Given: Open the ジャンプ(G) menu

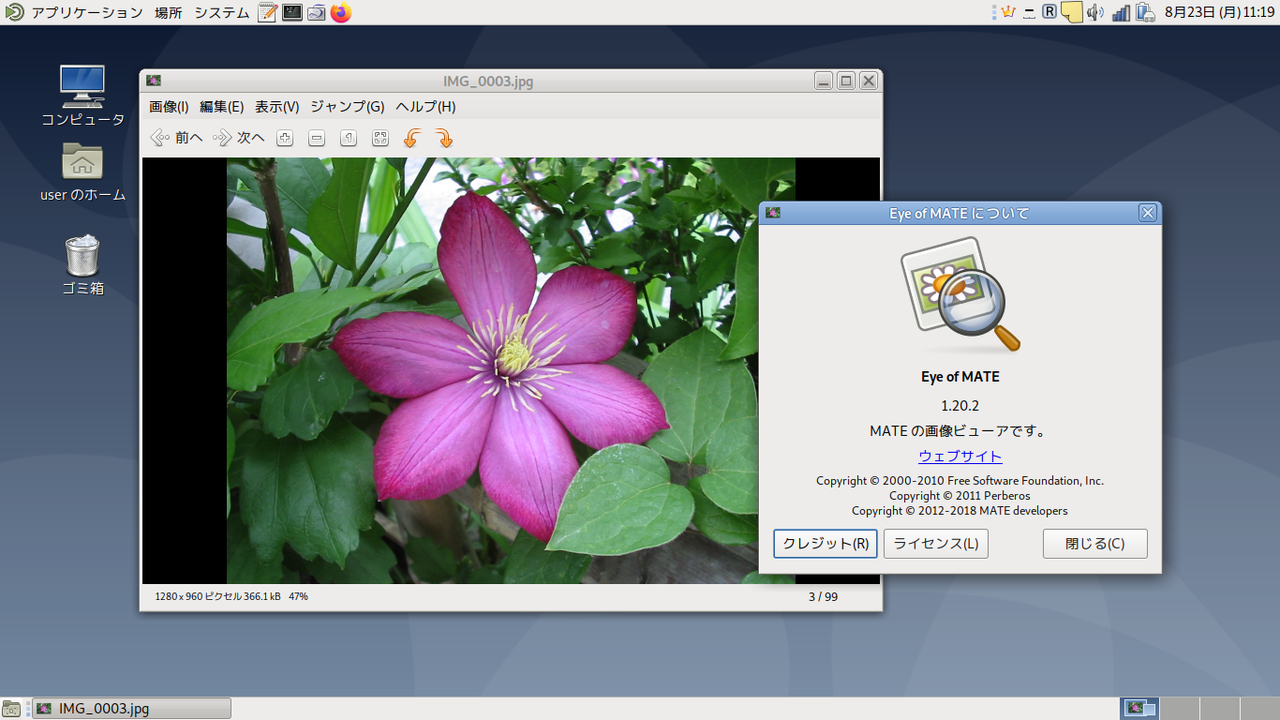Looking at the screenshot, I should [347, 107].
